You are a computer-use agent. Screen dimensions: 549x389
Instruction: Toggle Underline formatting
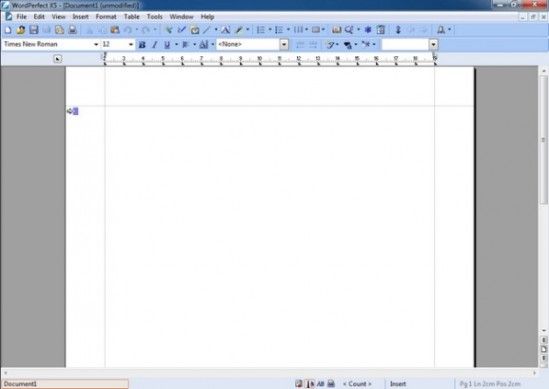[x=167, y=44]
